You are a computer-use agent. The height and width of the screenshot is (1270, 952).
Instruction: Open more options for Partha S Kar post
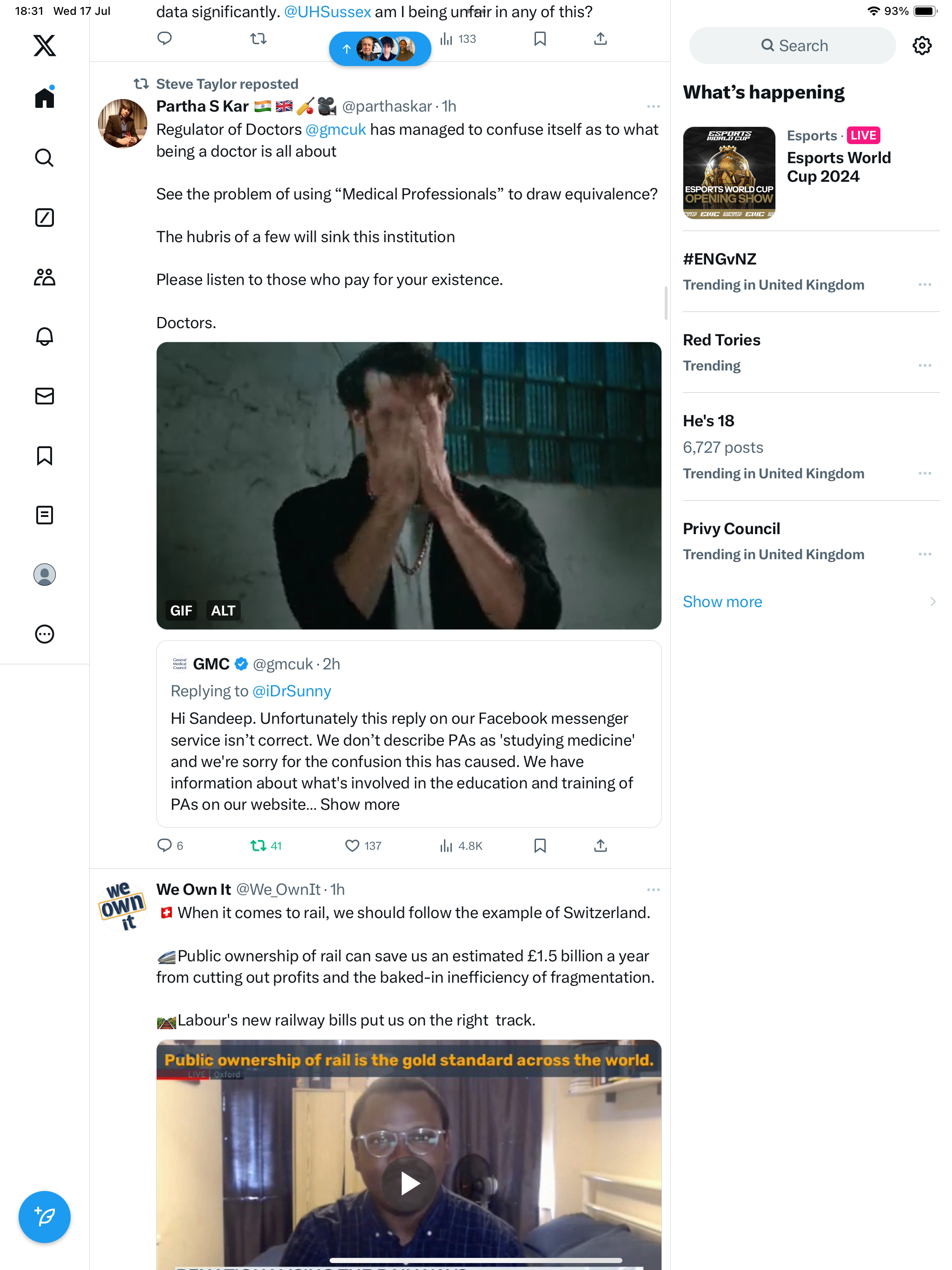[x=653, y=106]
